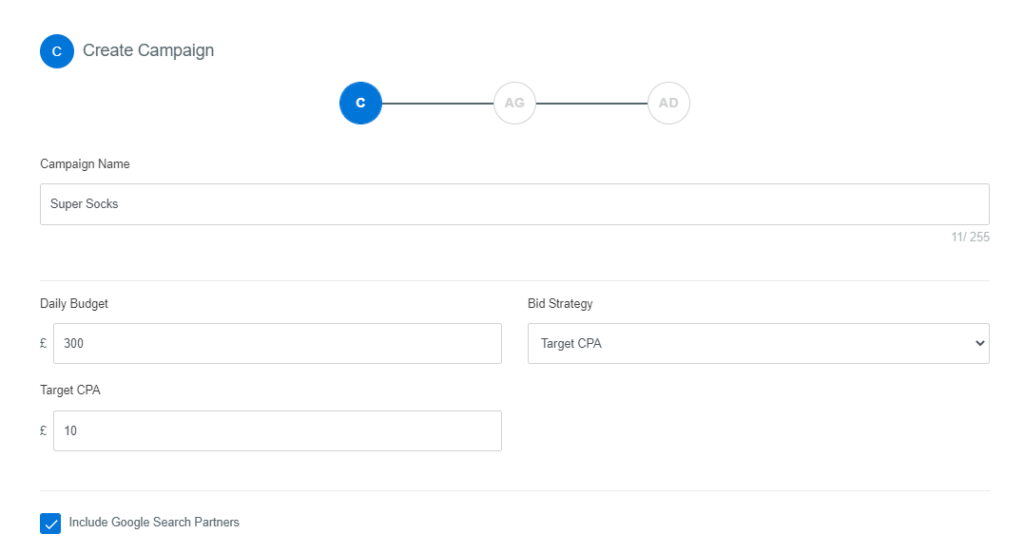This screenshot has height=553, width=1024.
Task: Click the pound symbol beside Daily Budget field
Action: tap(43, 343)
